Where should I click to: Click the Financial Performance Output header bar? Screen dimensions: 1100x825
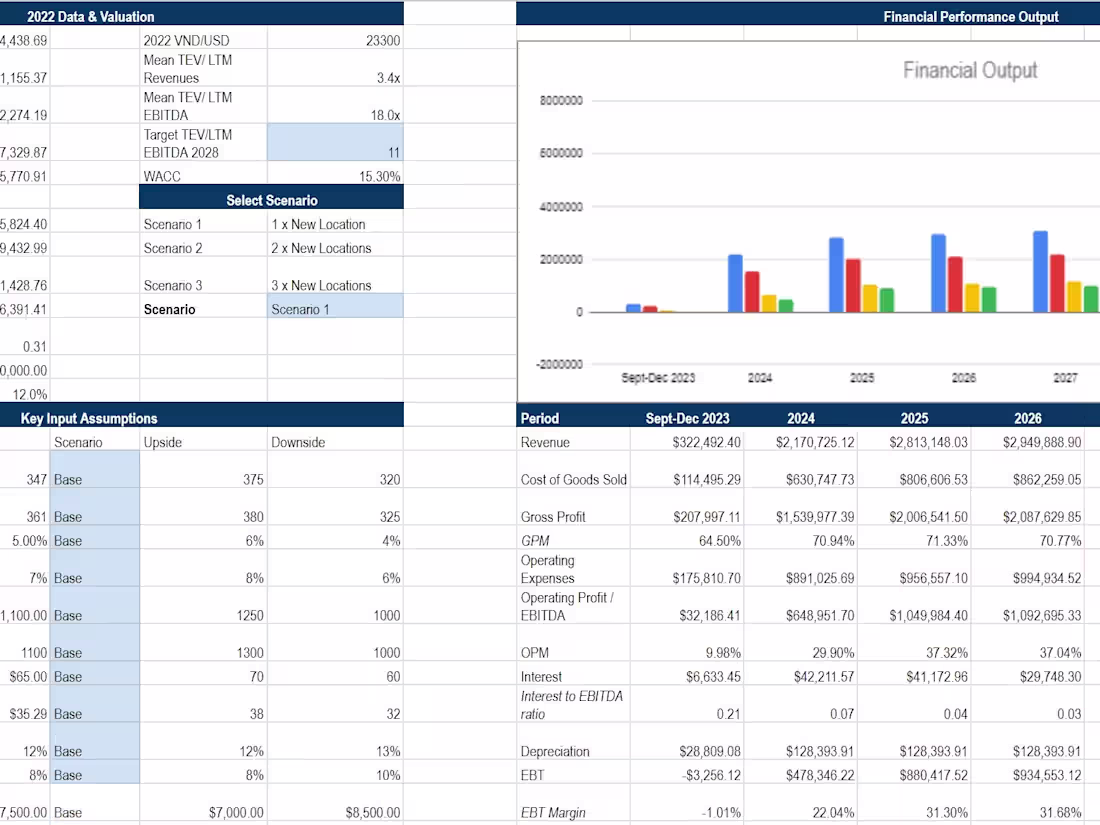click(x=968, y=16)
